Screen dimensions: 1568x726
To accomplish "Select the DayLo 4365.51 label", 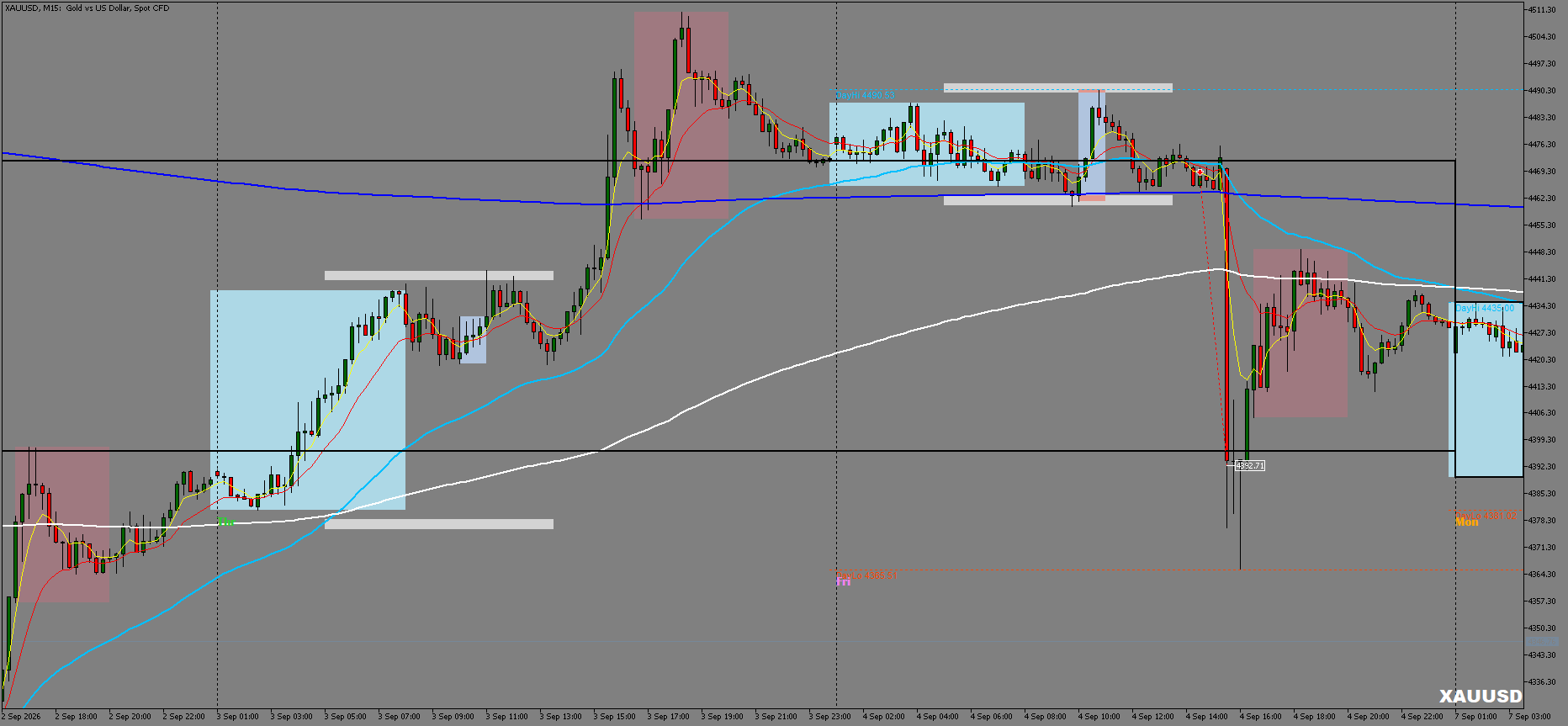I will (866, 575).
